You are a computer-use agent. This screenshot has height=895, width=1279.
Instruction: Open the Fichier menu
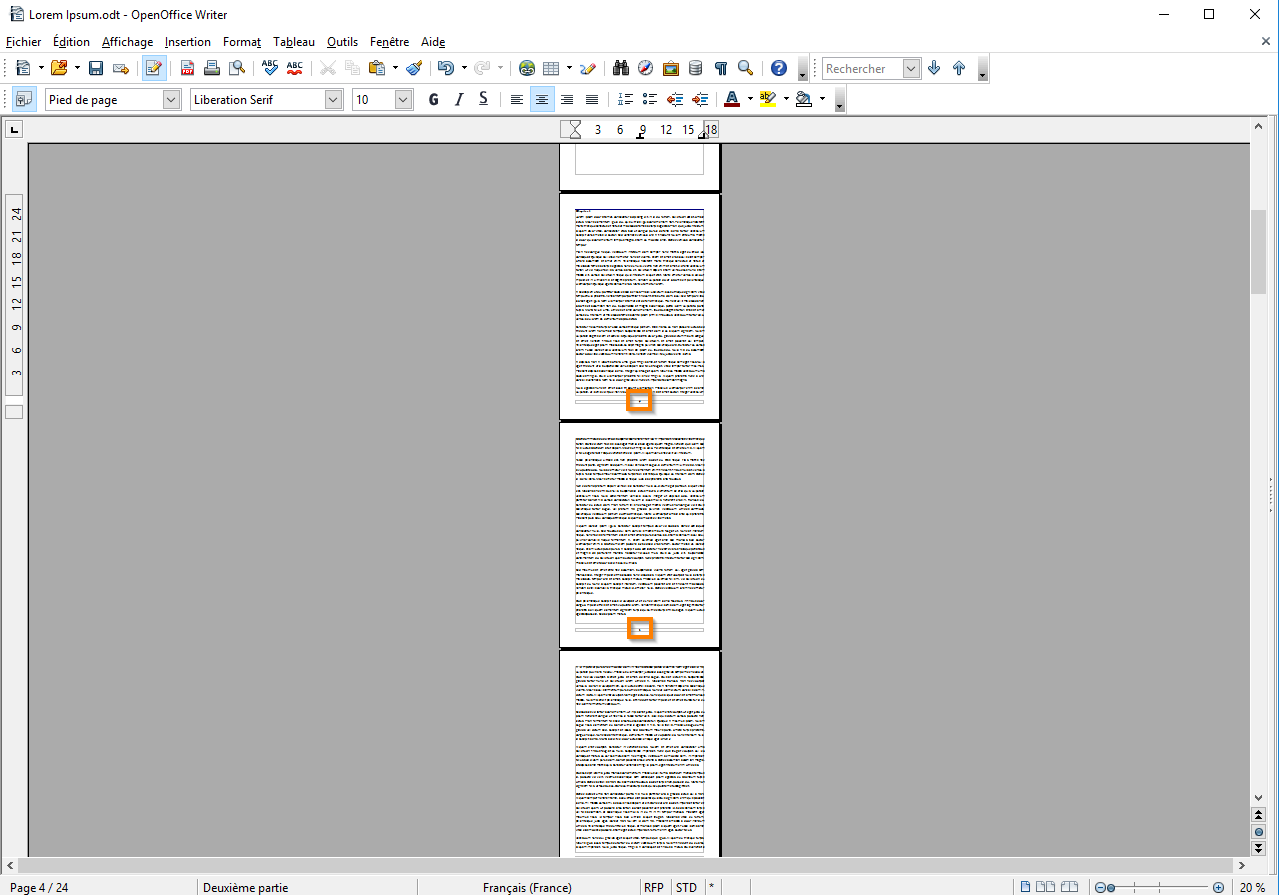pos(24,42)
